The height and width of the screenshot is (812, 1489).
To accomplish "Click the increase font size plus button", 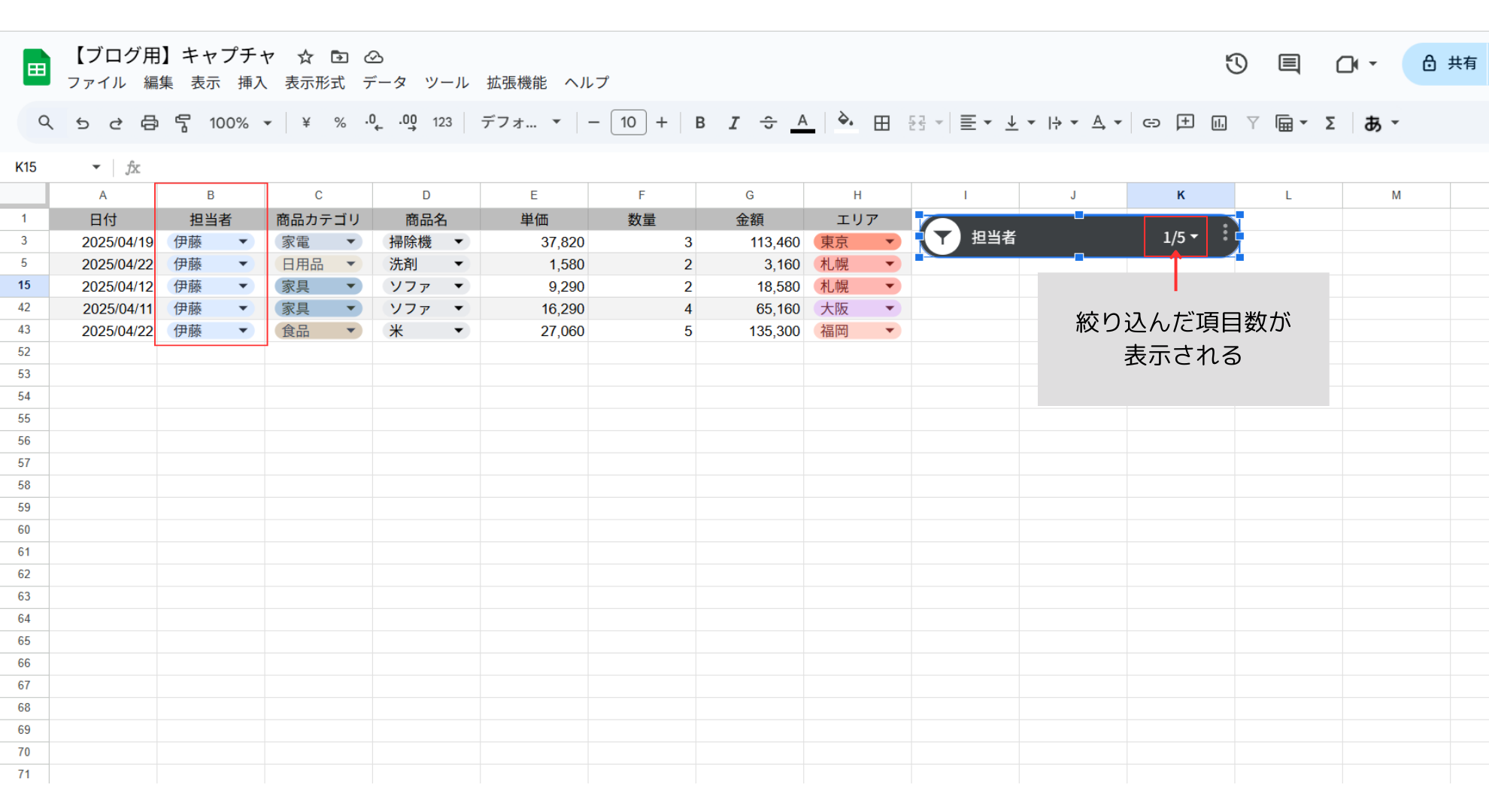I will pyautogui.click(x=662, y=123).
